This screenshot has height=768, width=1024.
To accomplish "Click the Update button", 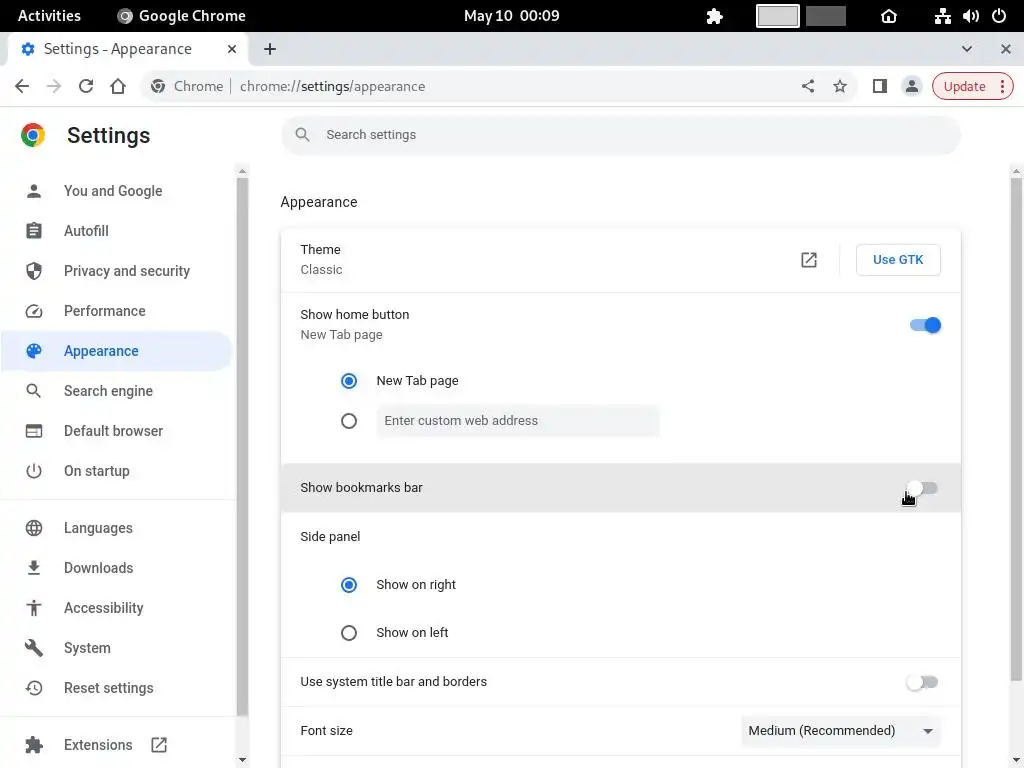I will pyautogui.click(x=972, y=86).
